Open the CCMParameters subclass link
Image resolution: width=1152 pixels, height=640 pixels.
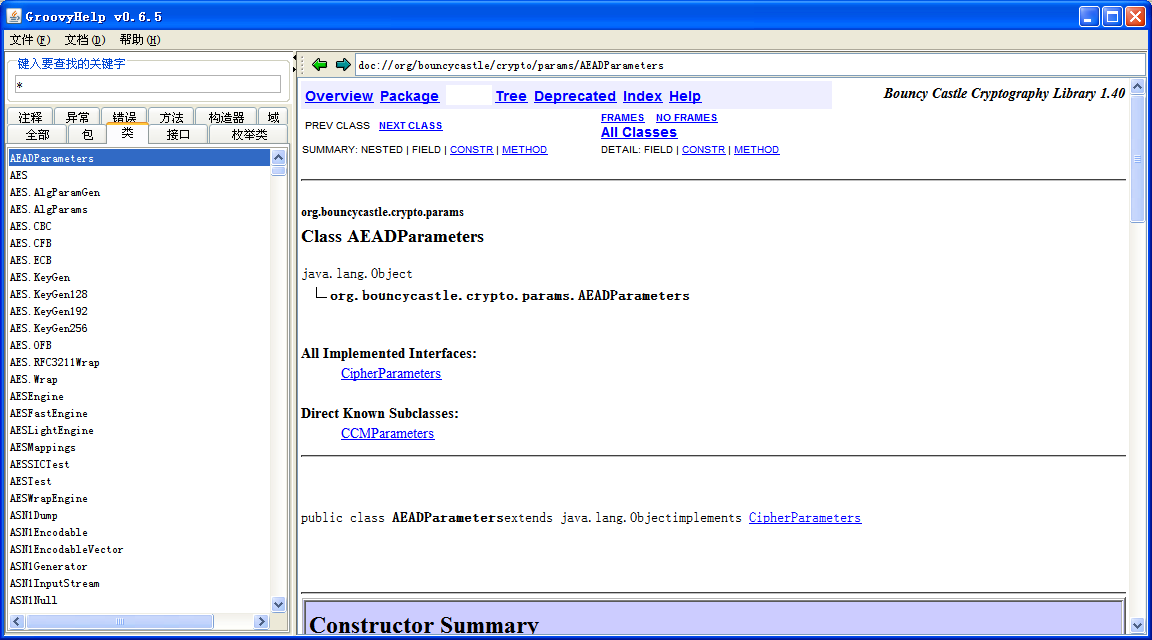[387, 434]
